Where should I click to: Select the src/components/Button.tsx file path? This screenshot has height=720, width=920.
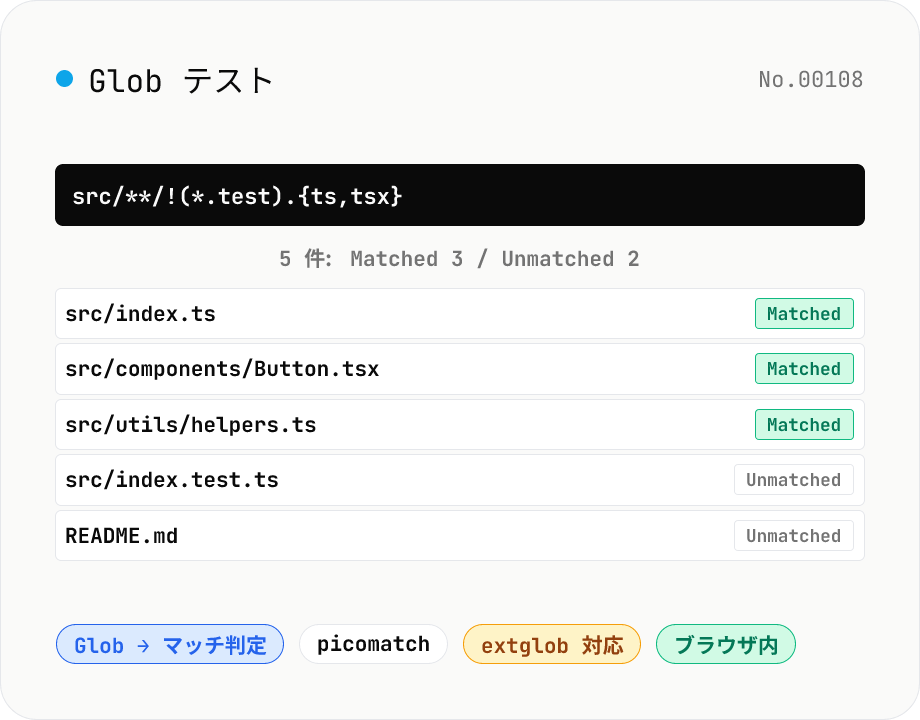[222, 369]
